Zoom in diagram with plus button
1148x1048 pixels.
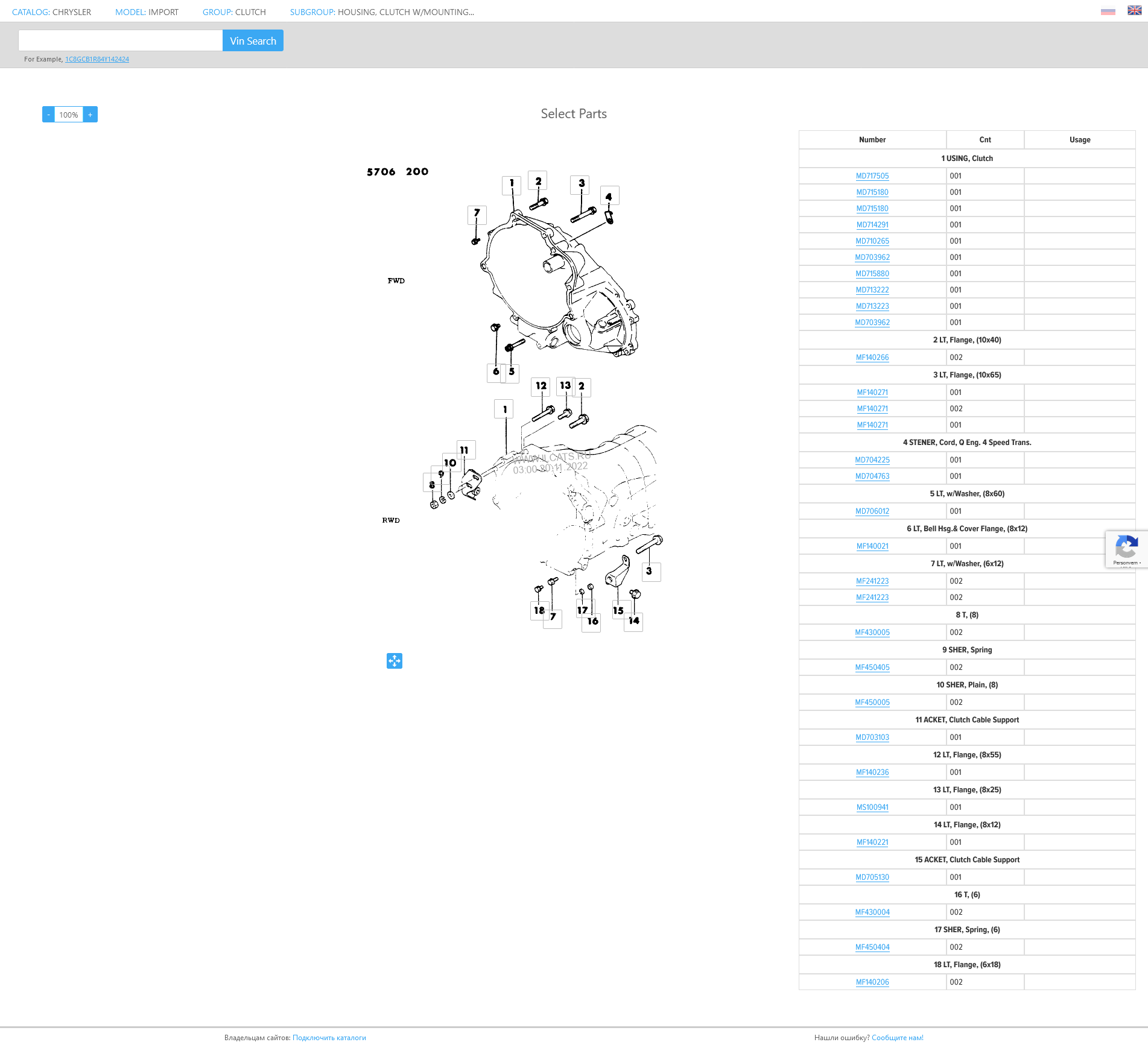pyautogui.click(x=90, y=115)
